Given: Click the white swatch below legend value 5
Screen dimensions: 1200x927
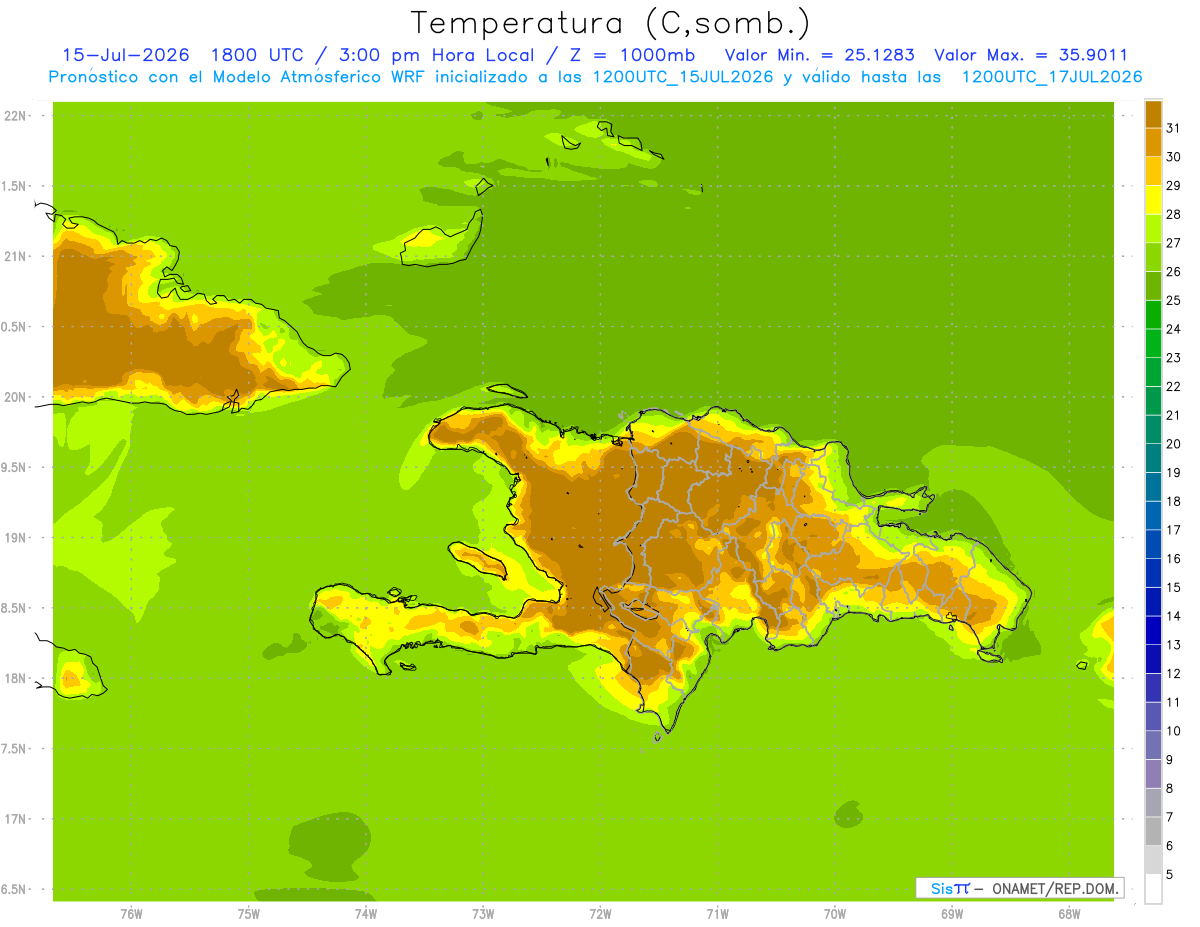Looking at the screenshot, I should (1153, 889).
